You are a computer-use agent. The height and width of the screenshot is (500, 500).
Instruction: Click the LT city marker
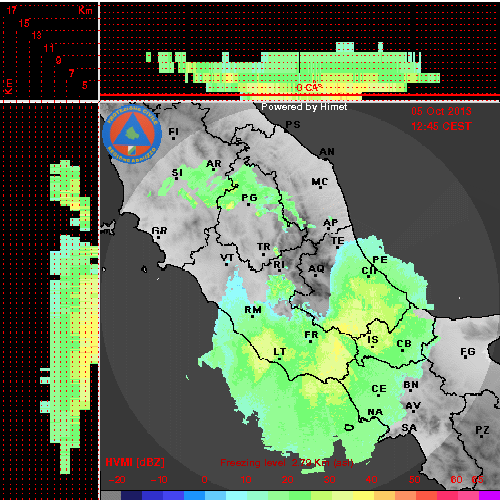coord(279,359)
